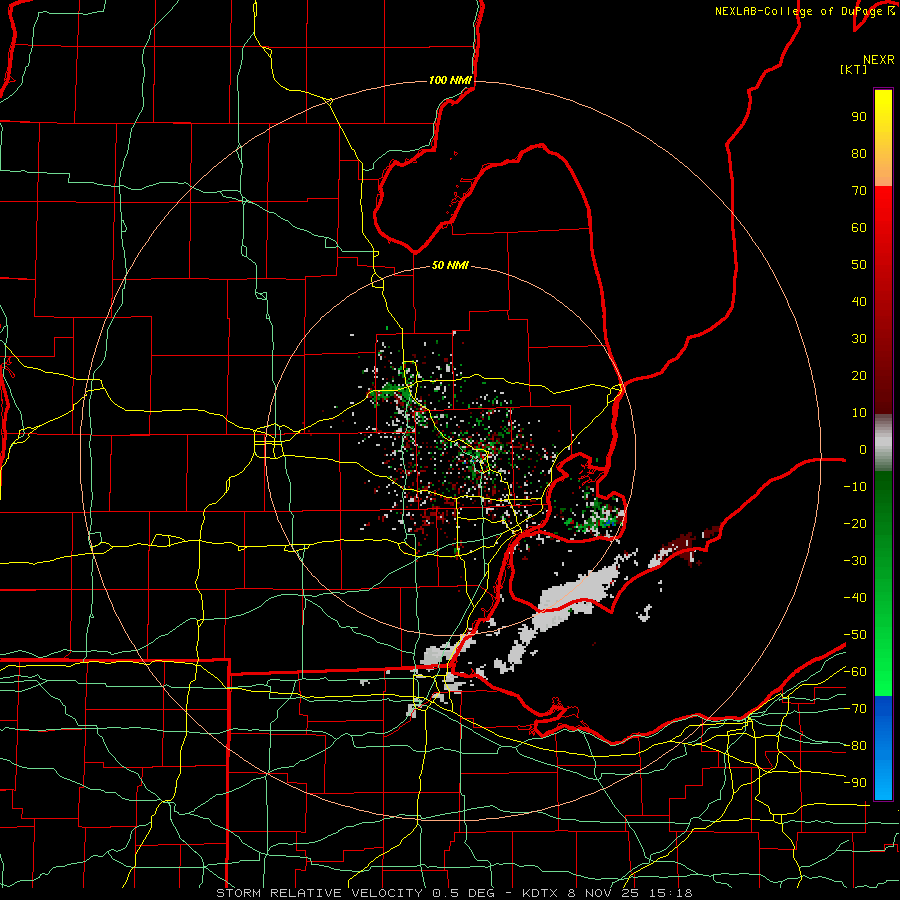Click the -30 knot scale value
Screen dimensions: 900x900
click(x=855, y=561)
